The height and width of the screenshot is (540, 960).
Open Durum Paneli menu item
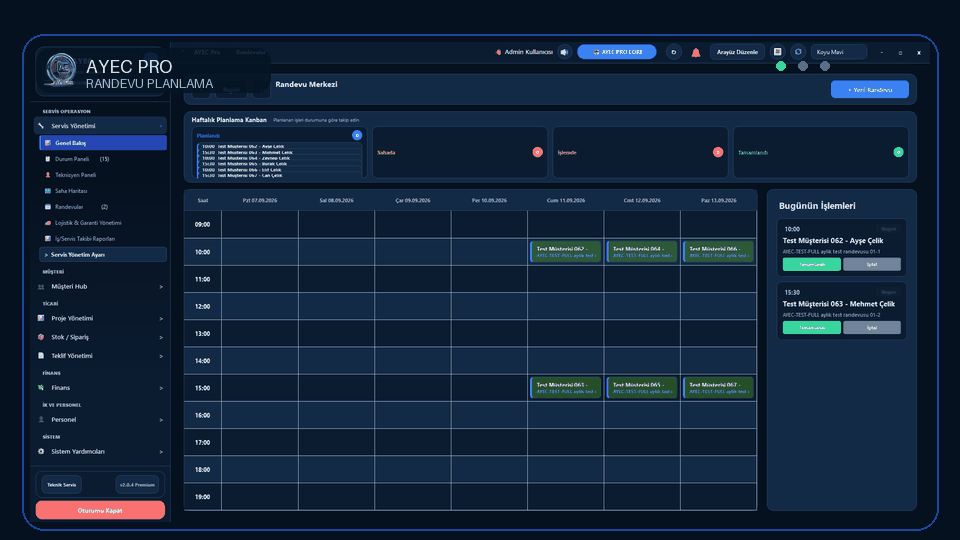[103, 159]
